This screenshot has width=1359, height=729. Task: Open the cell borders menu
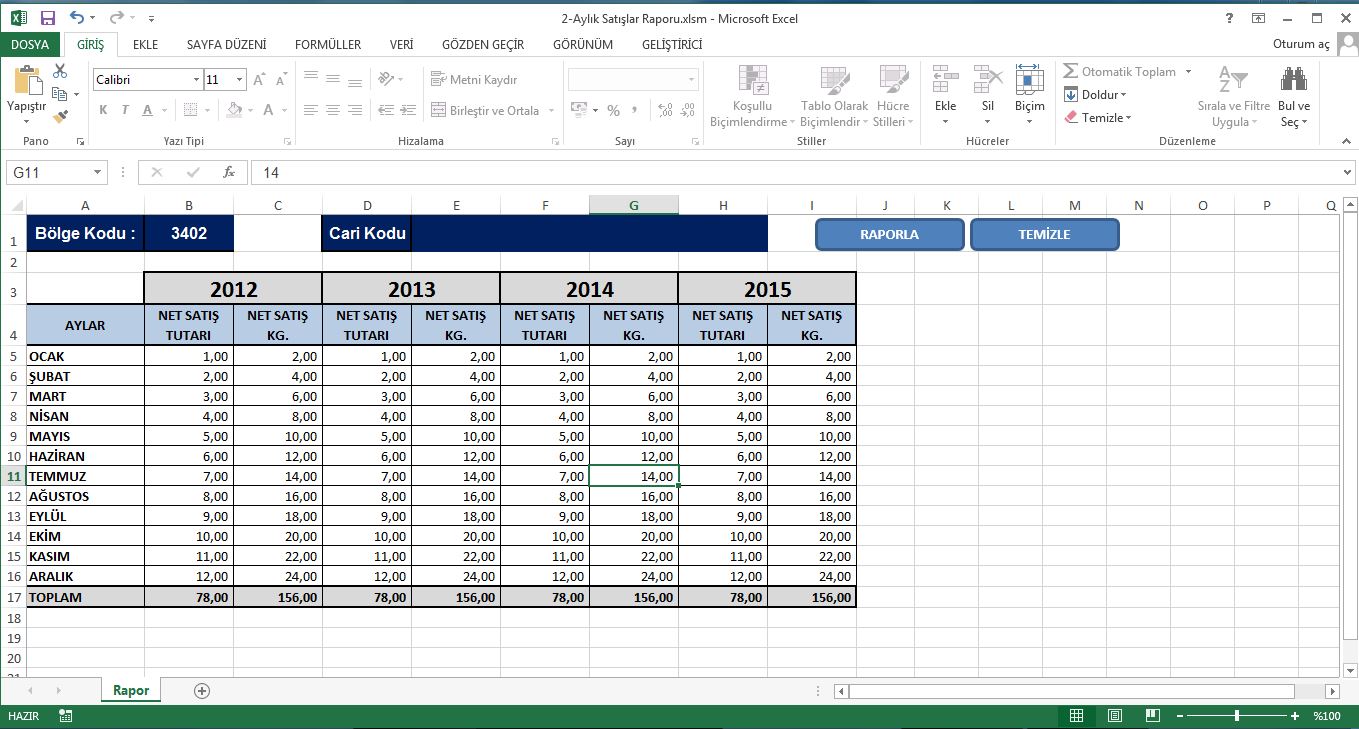point(192,110)
